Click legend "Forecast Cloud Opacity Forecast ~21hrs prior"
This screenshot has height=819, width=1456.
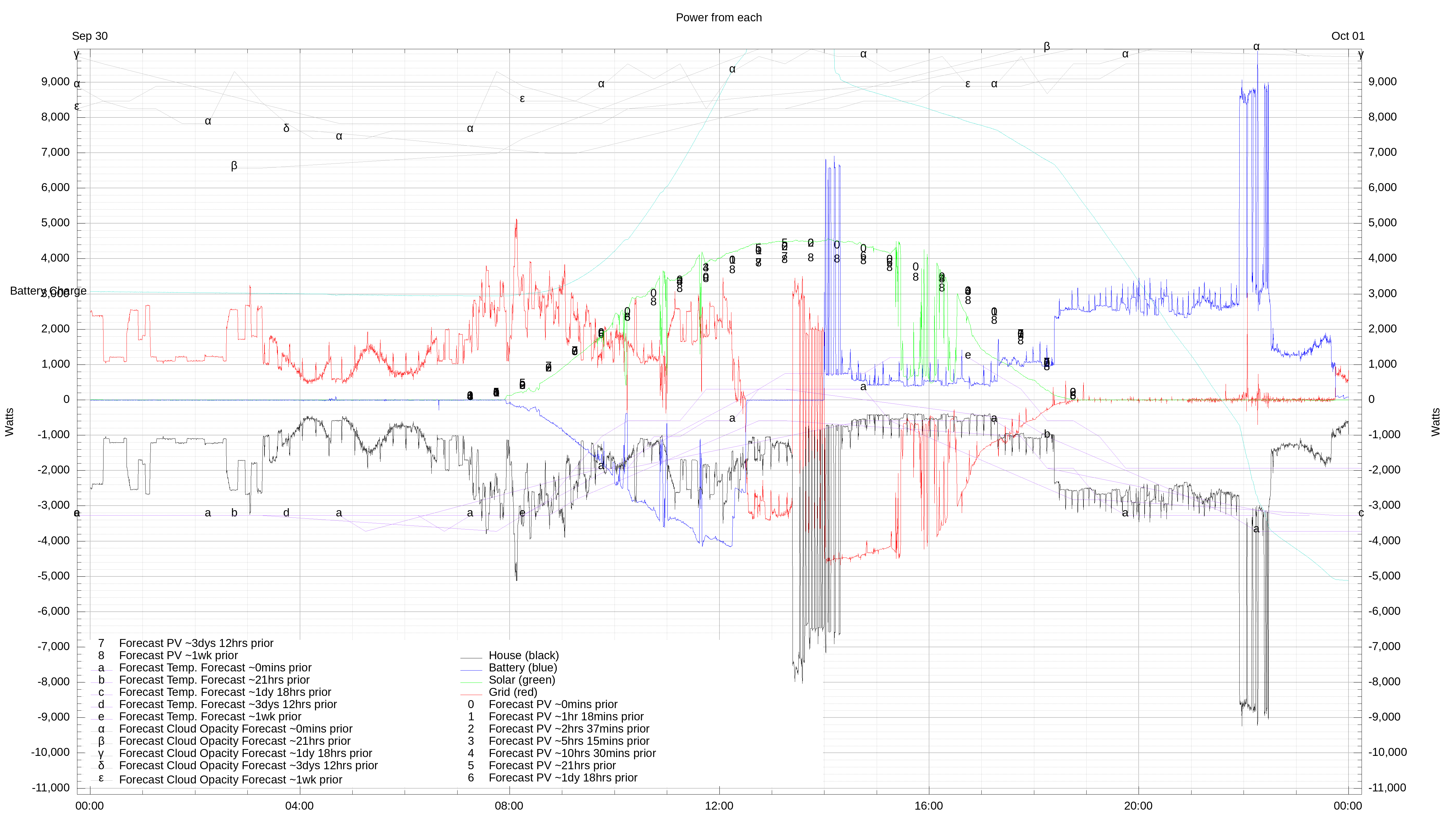pyautogui.click(x=235, y=742)
